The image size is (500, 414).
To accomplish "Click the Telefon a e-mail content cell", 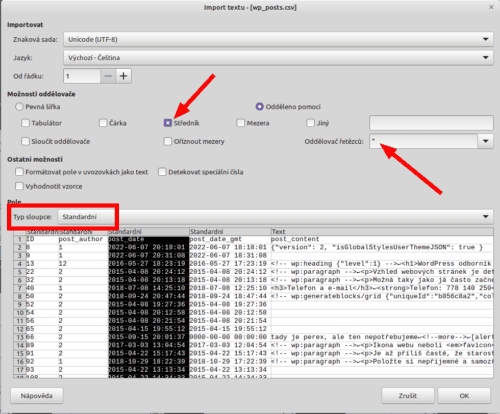I will pyautogui.click(x=382, y=288).
